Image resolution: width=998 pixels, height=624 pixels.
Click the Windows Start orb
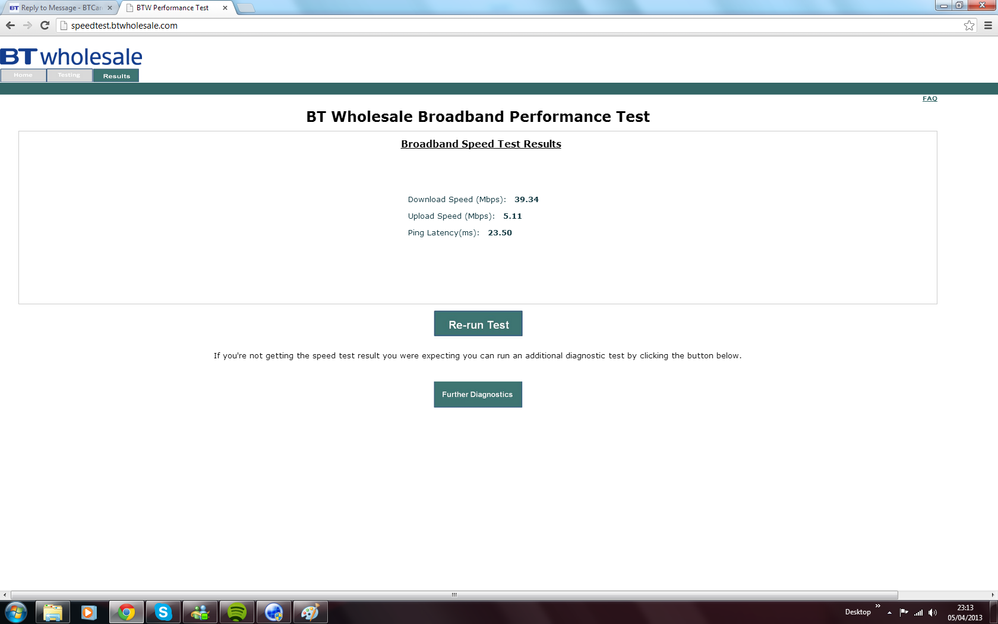point(15,612)
